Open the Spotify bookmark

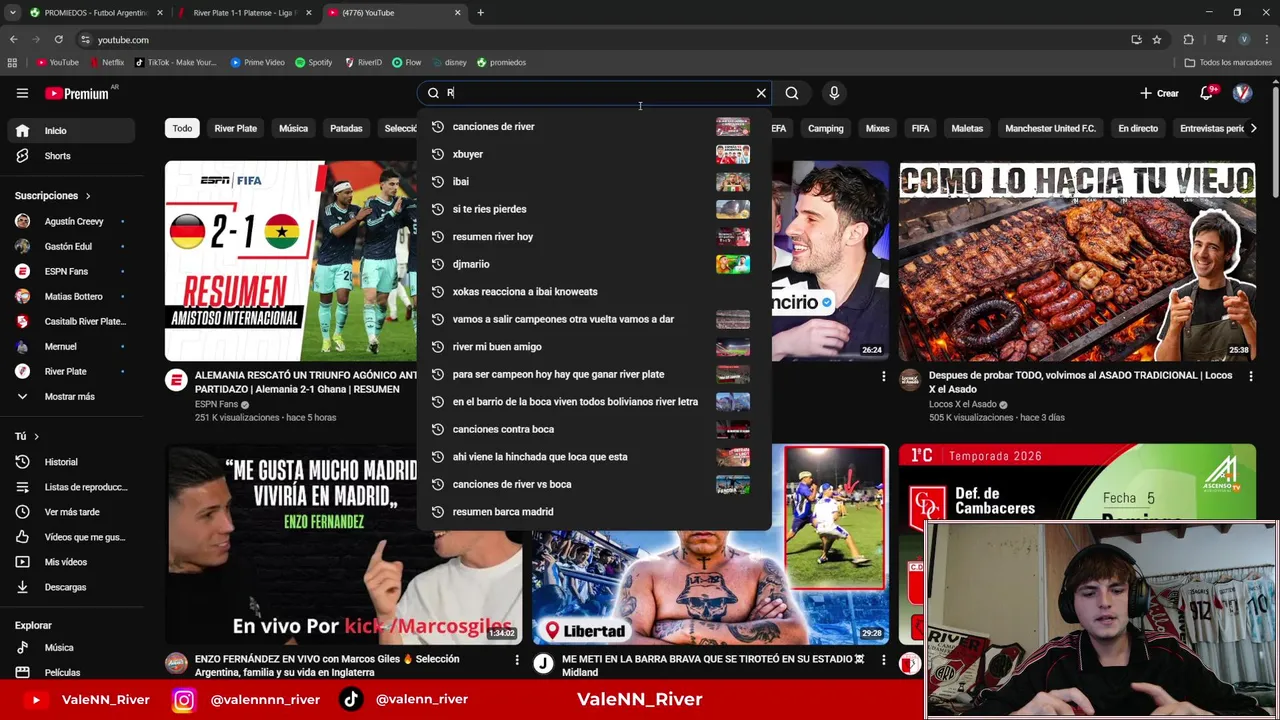click(314, 62)
